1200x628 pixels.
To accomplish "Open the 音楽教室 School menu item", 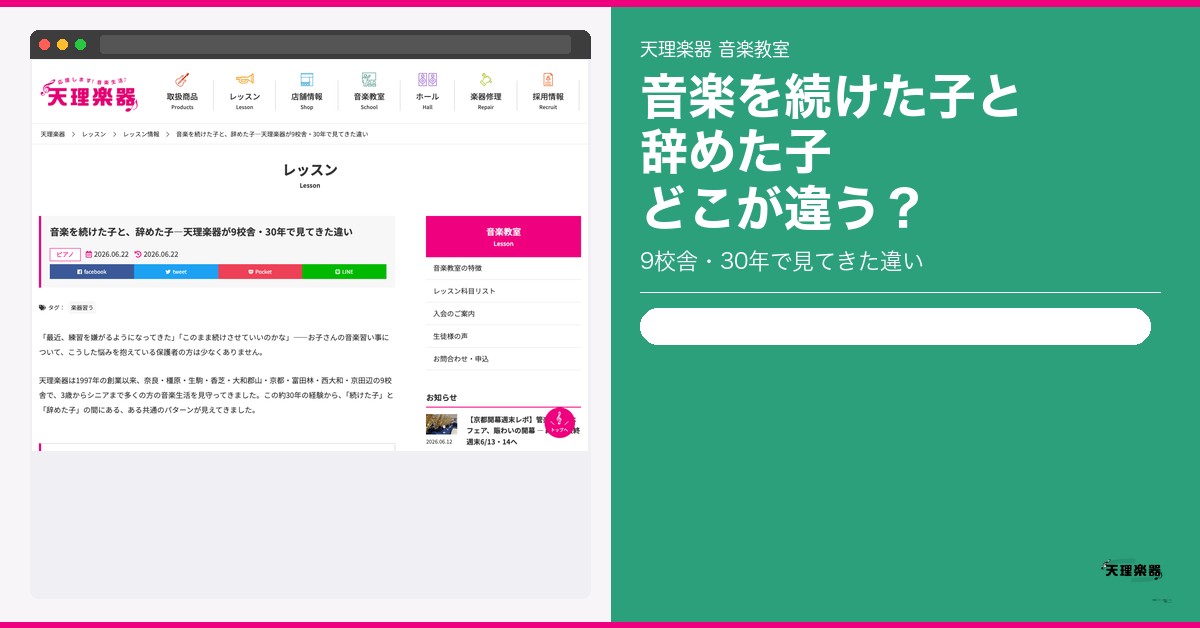I will [369, 92].
